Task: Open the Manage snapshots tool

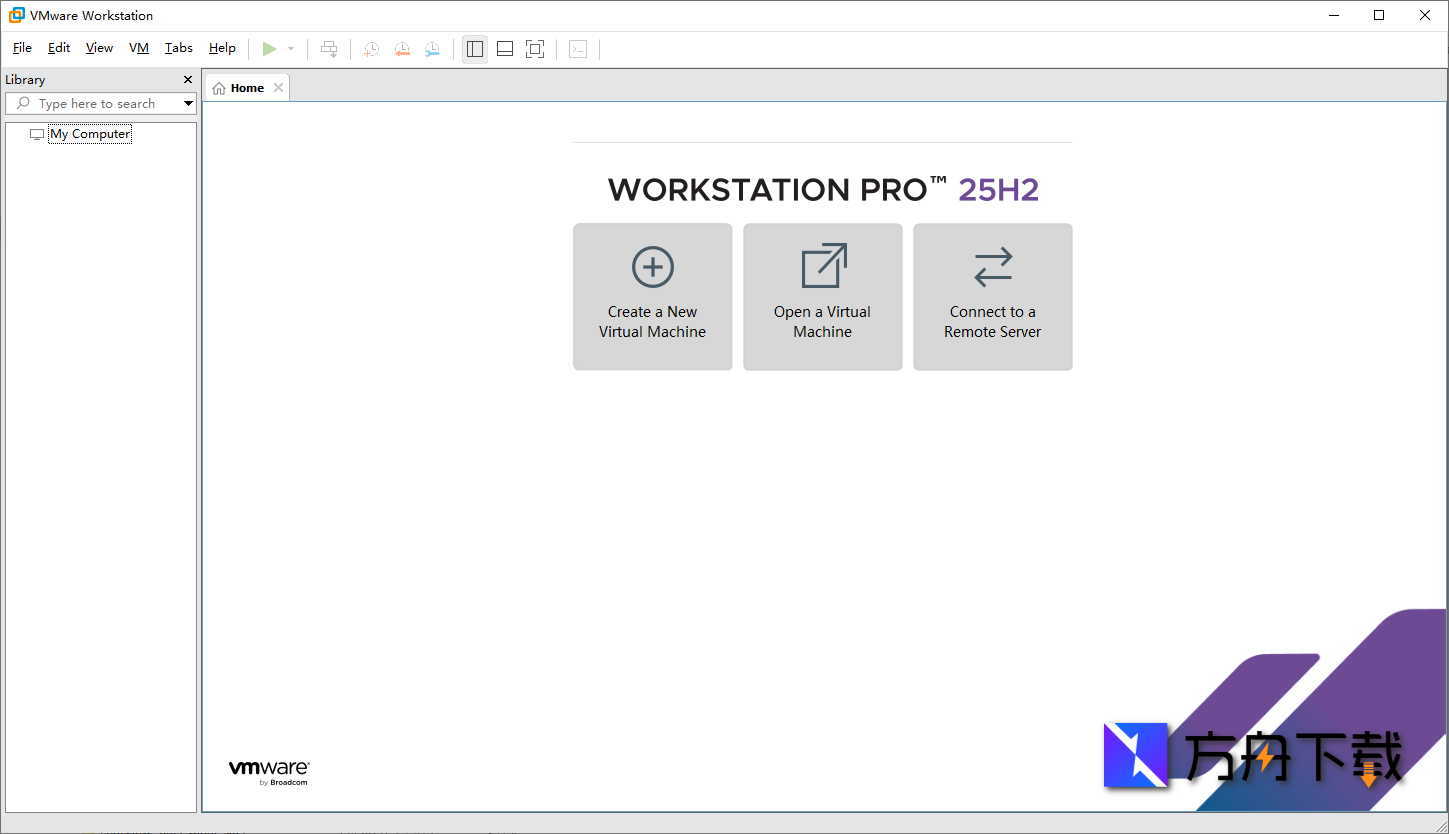Action: (432, 48)
